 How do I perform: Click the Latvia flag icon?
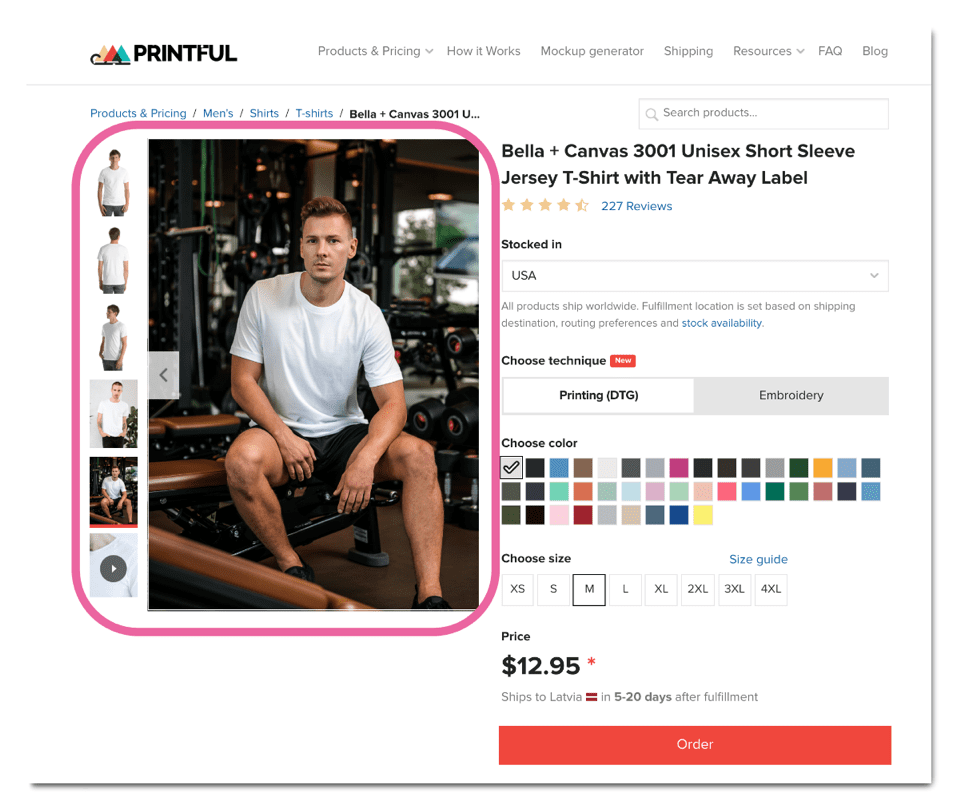point(592,697)
